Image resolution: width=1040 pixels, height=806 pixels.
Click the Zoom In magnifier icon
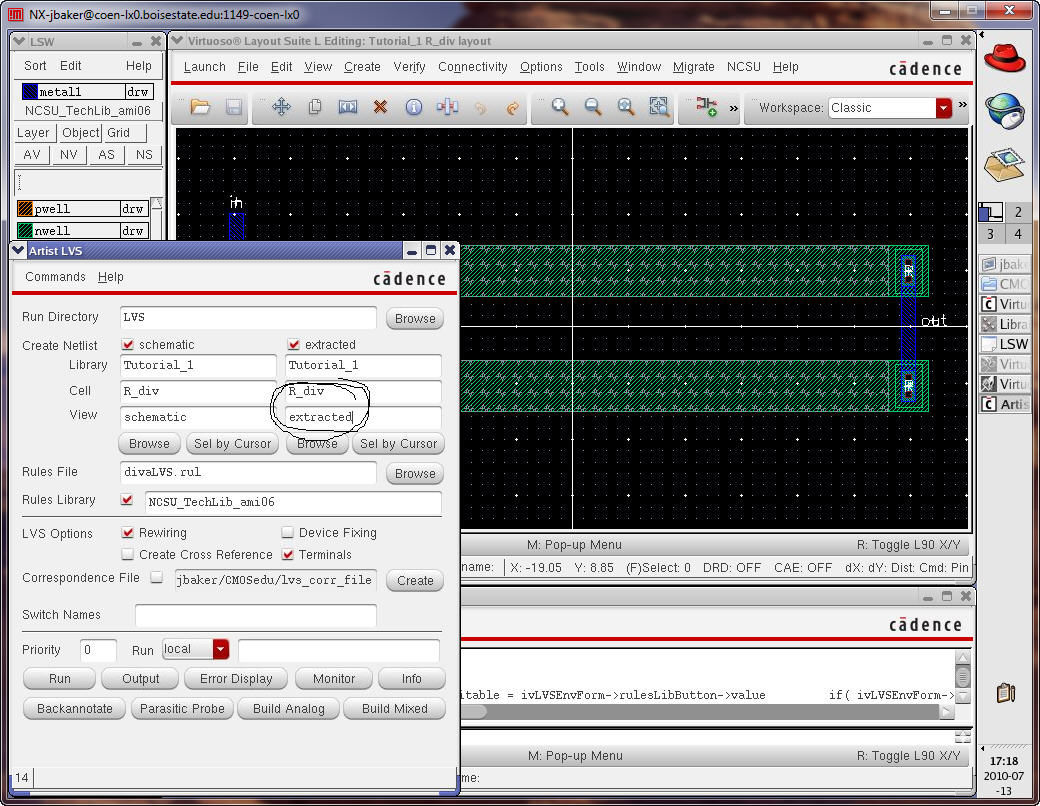tap(560, 107)
